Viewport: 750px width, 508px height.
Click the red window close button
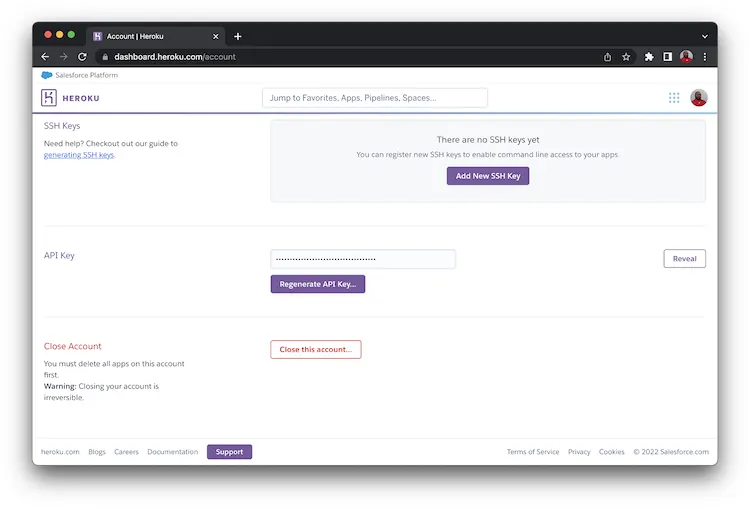[48, 34]
